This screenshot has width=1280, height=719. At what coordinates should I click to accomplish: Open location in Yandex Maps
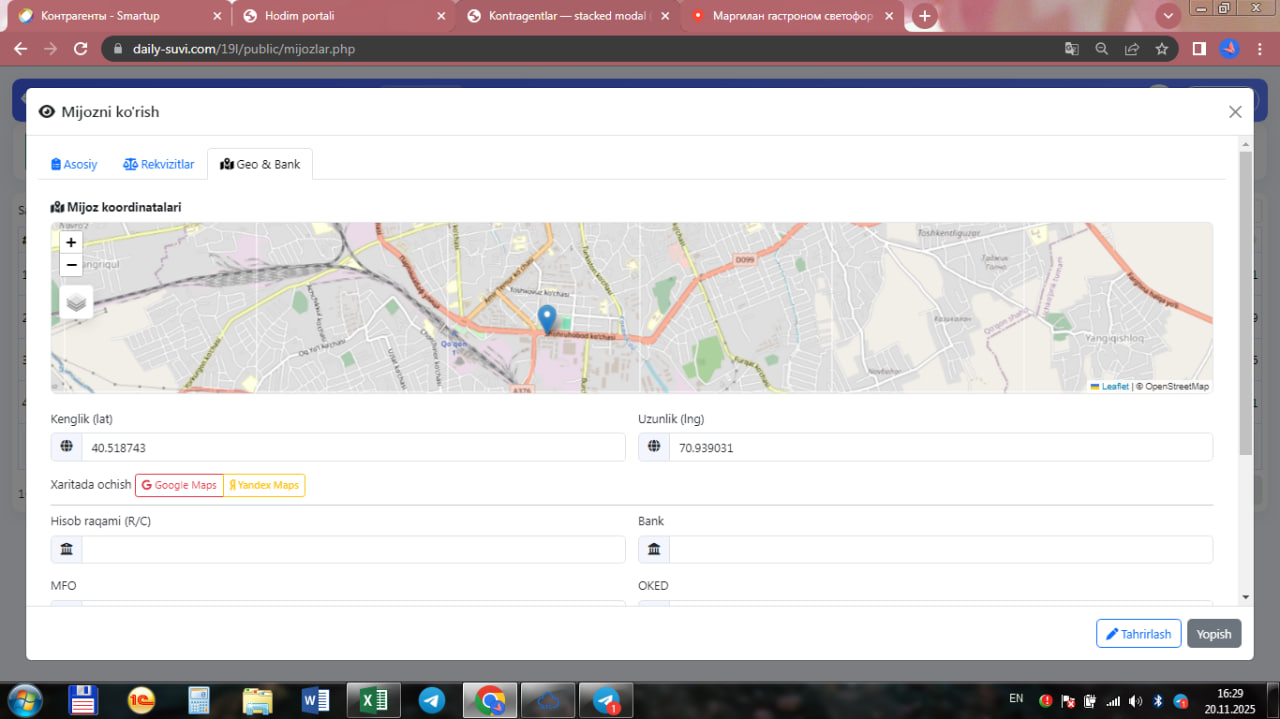click(264, 485)
